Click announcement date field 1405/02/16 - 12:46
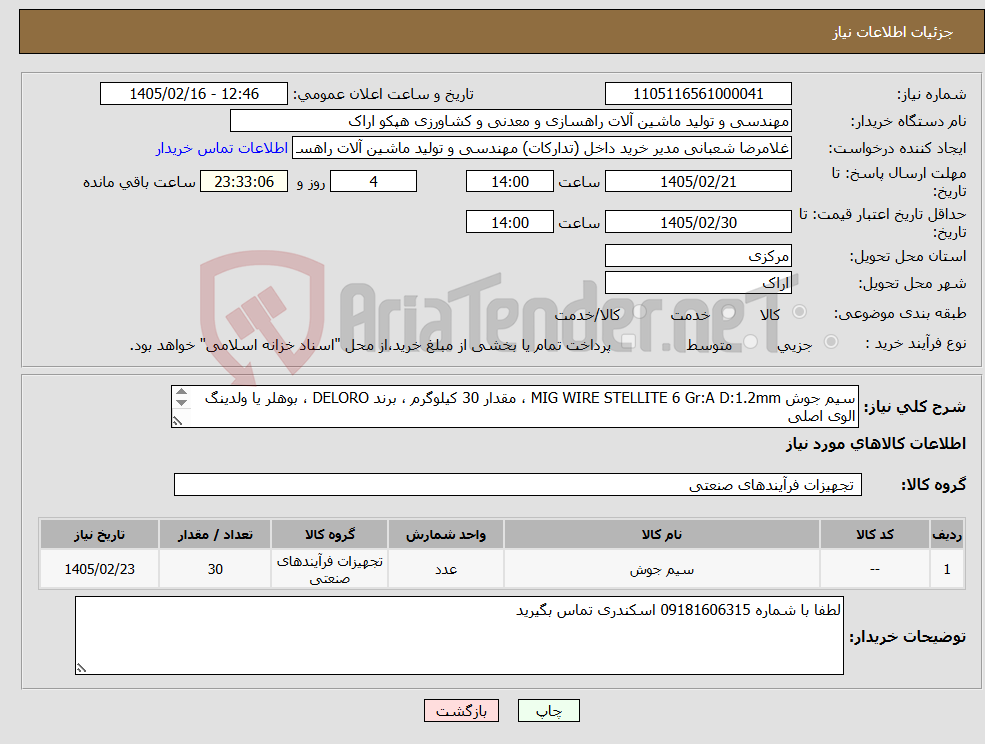985x744 pixels. pos(194,94)
